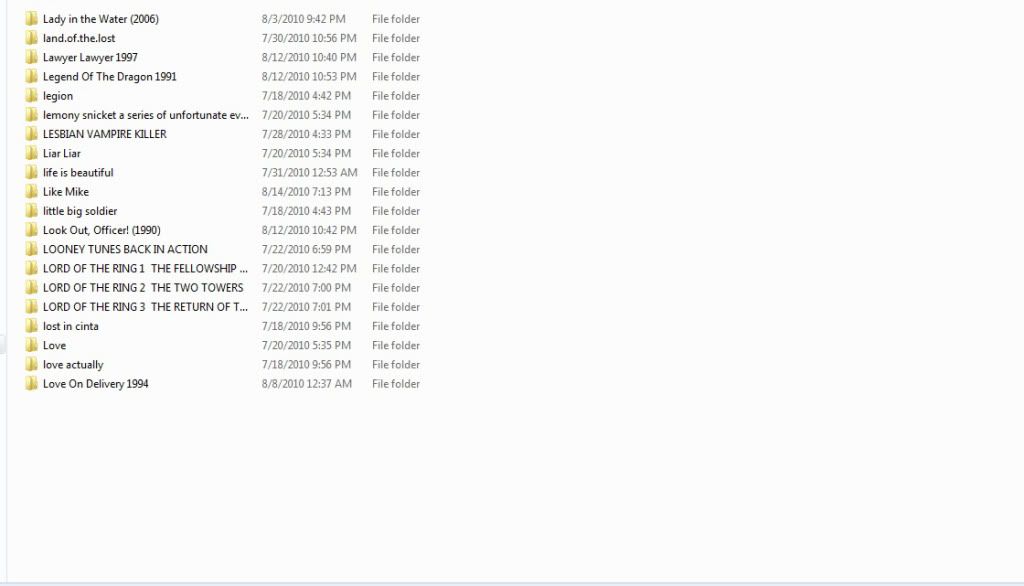The height and width of the screenshot is (586, 1024).
Task: Select the 'lost in cinta' folder name
Action: pos(71,326)
